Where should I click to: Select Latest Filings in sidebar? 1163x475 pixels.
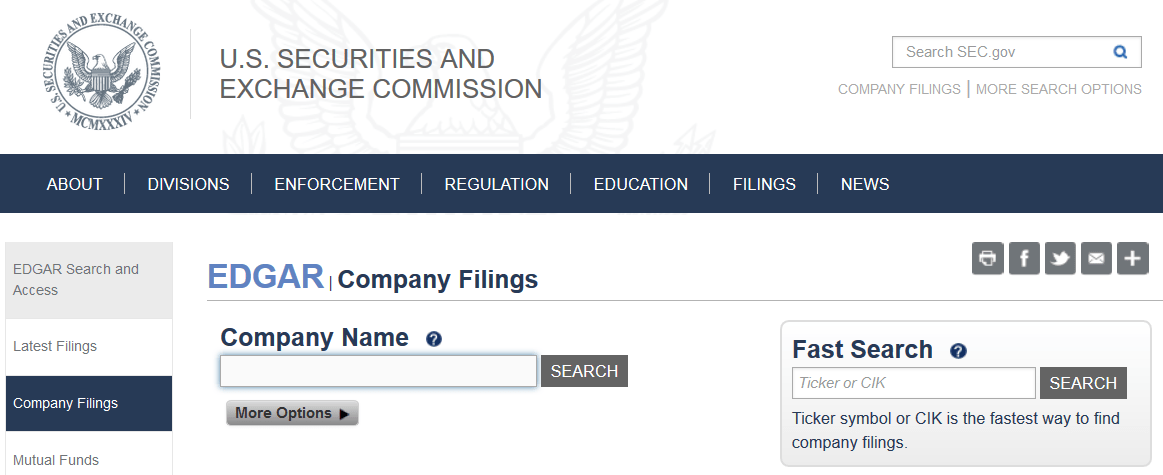point(55,346)
